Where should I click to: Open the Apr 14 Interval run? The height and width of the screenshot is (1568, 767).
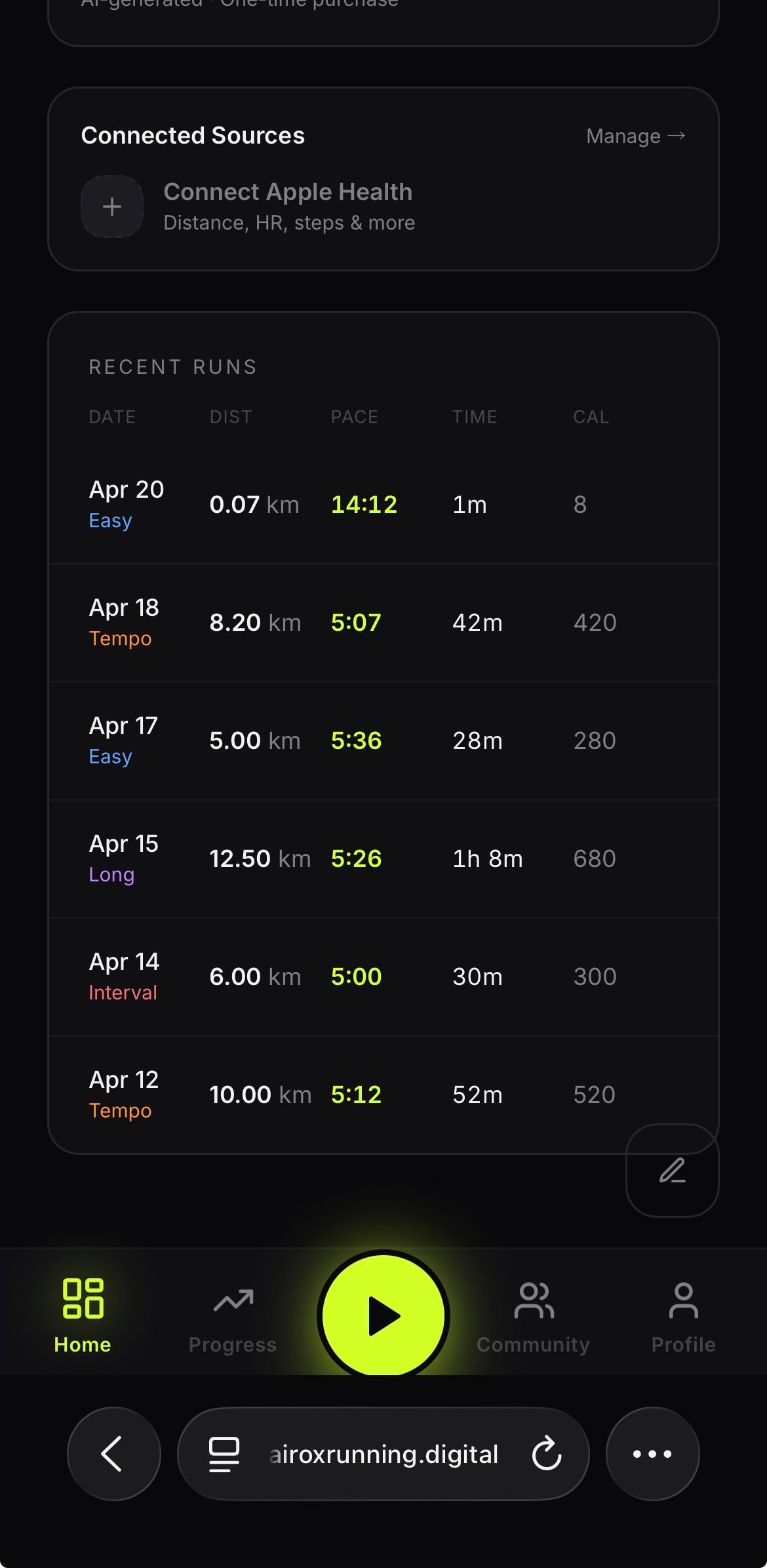click(383, 976)
